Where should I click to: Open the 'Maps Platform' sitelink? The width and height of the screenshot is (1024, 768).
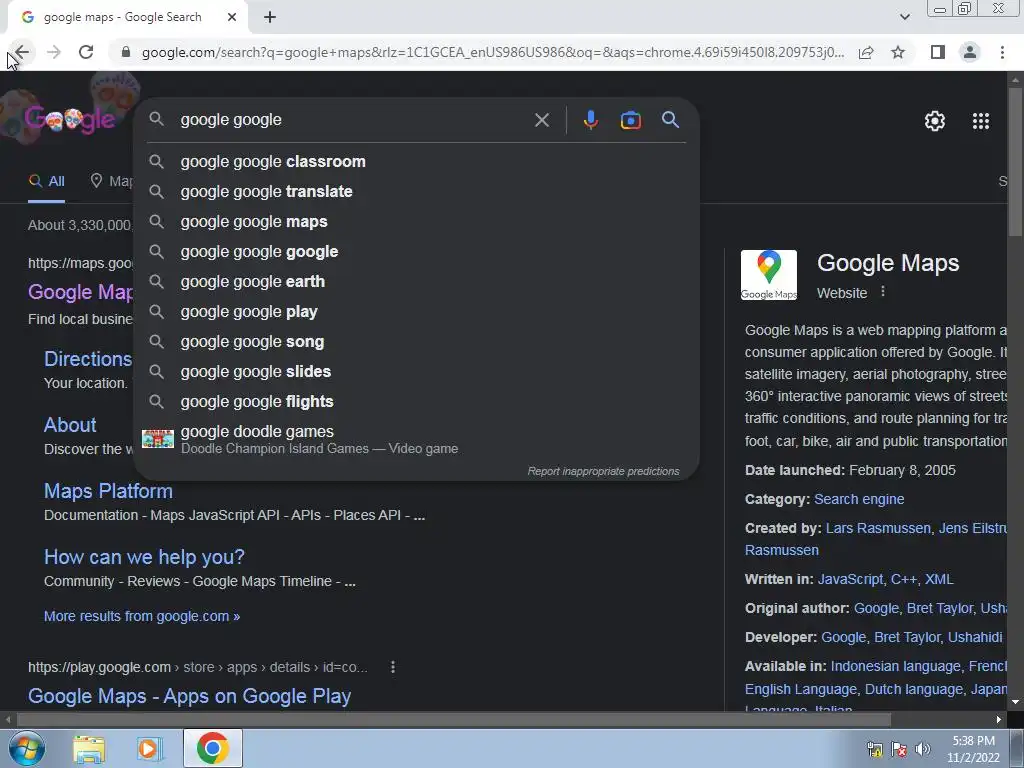coord(108,491)
